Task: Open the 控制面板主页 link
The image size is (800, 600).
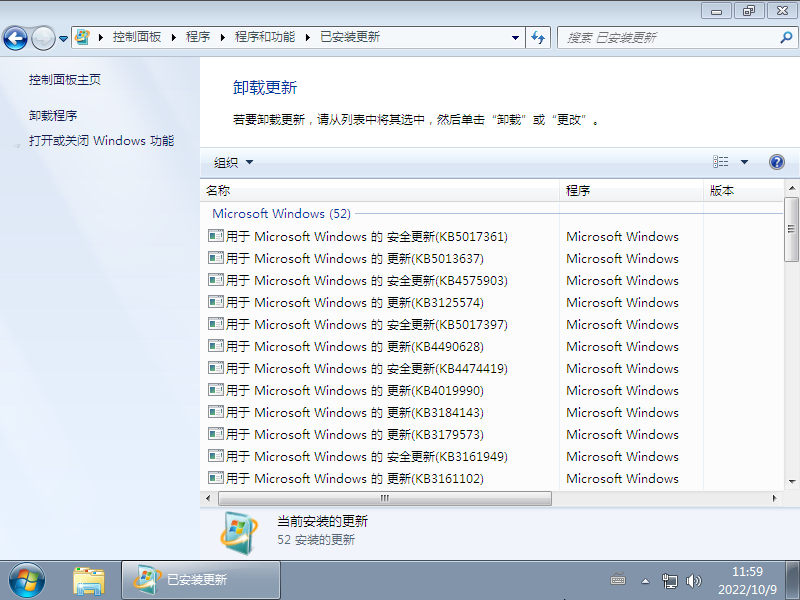Action: tap(65, 79)
